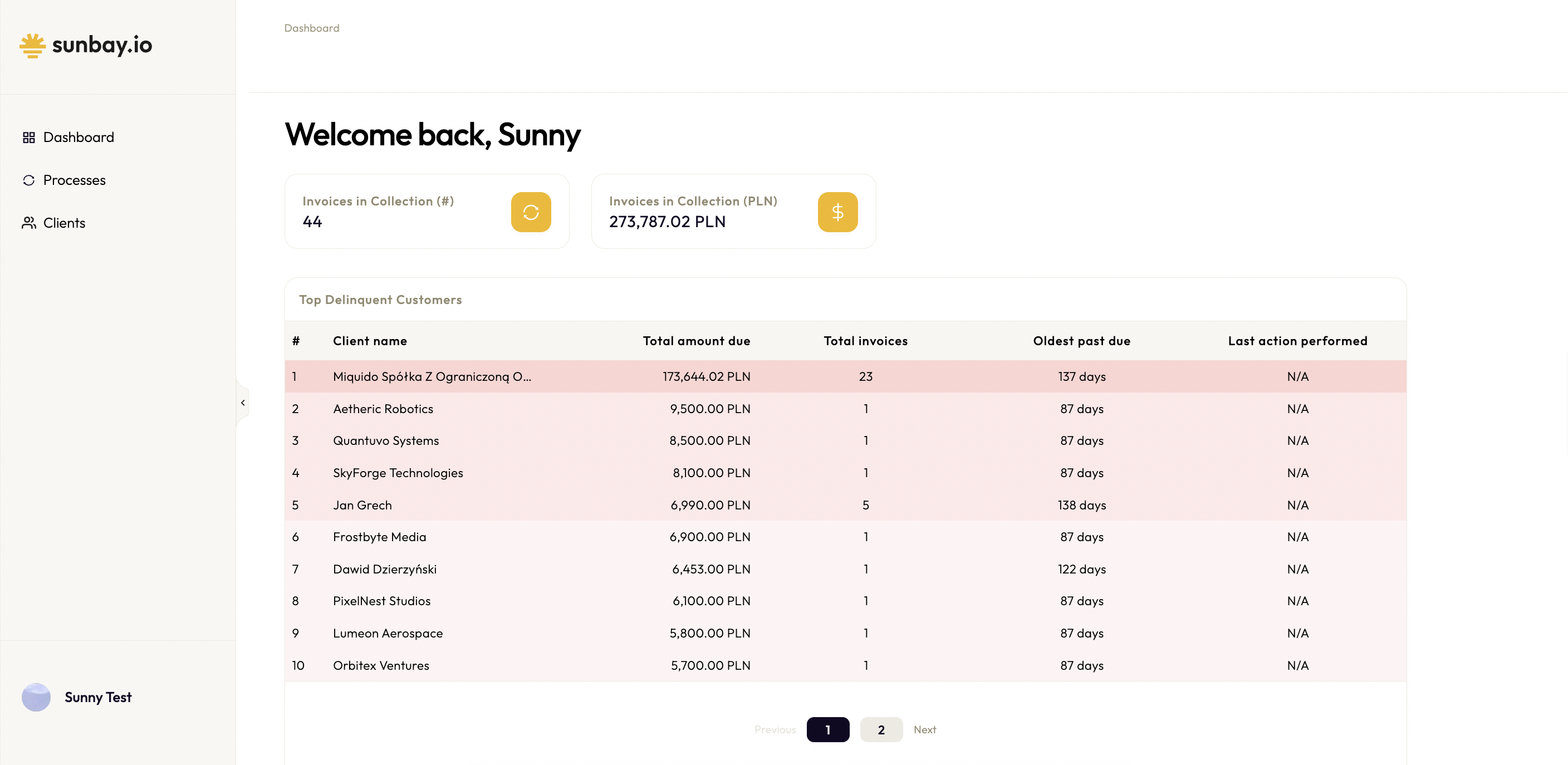Click the Dashboard grid icon in sidebar
Viewport: 1568px width, 765px height.
click(x=28, y=138)
